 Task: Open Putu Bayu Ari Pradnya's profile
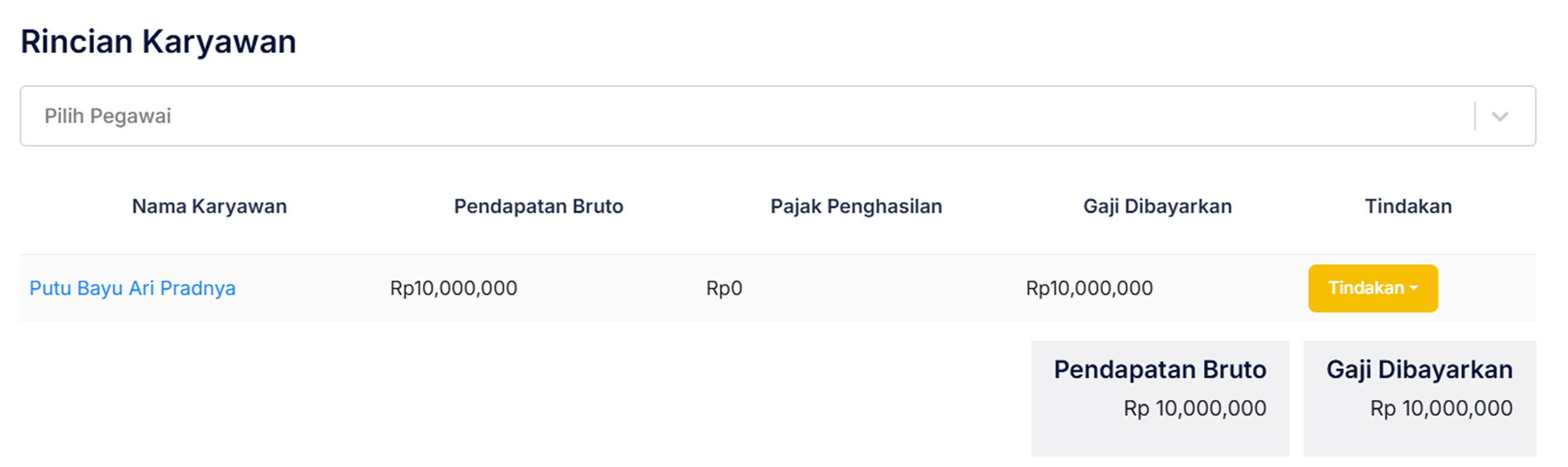(x=134, y=288)
